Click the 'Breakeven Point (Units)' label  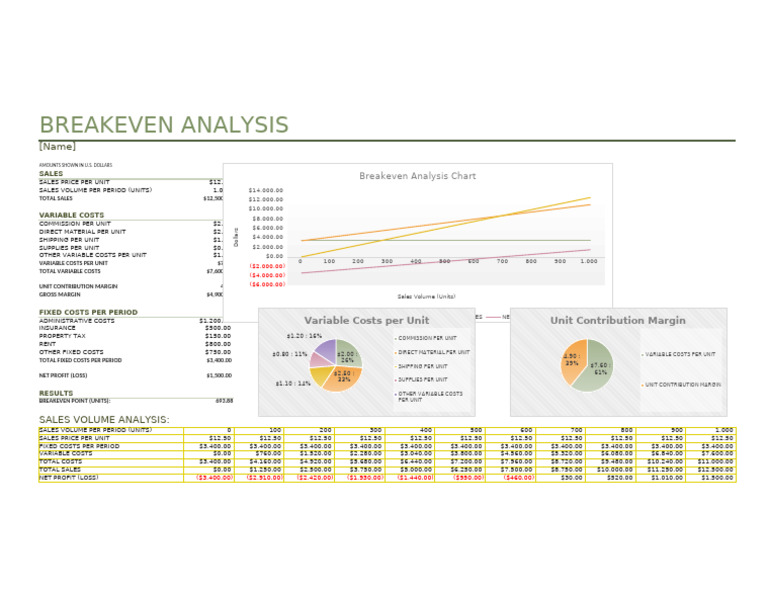[x=74, y=401]
